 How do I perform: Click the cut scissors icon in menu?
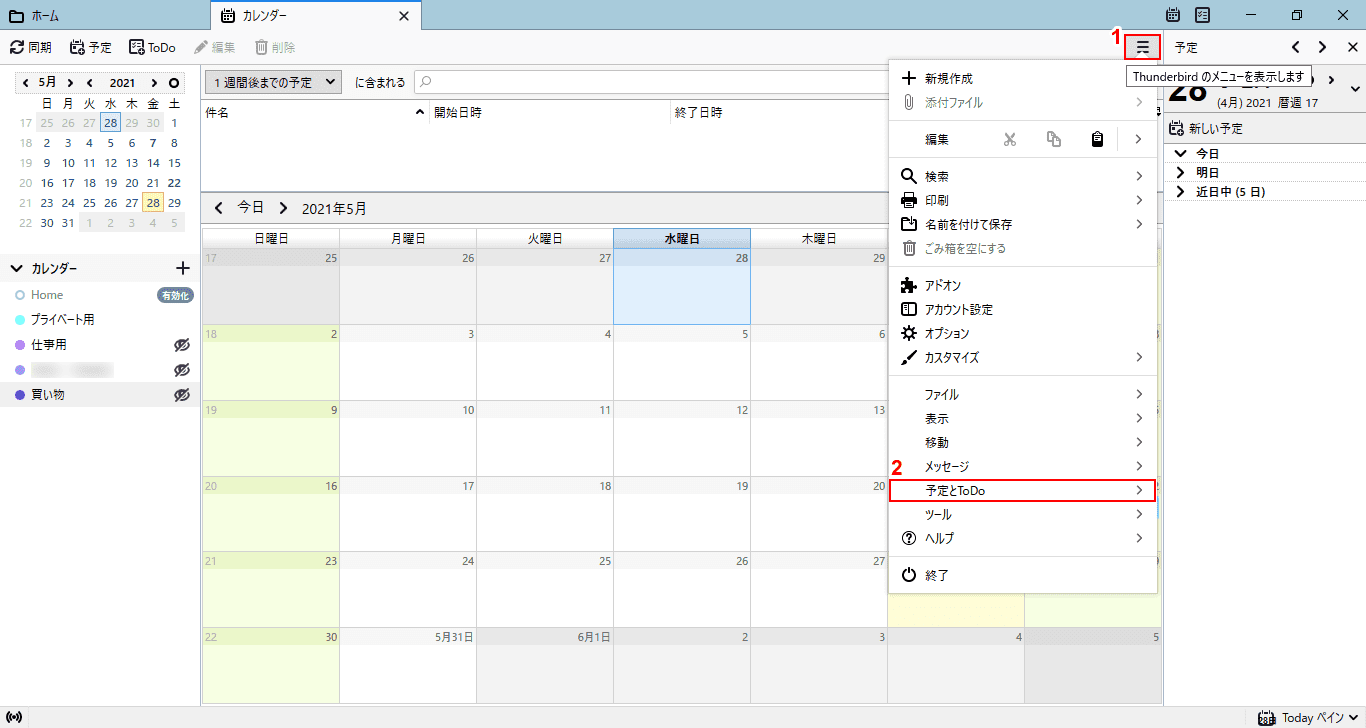click(x=1010, y=140)
